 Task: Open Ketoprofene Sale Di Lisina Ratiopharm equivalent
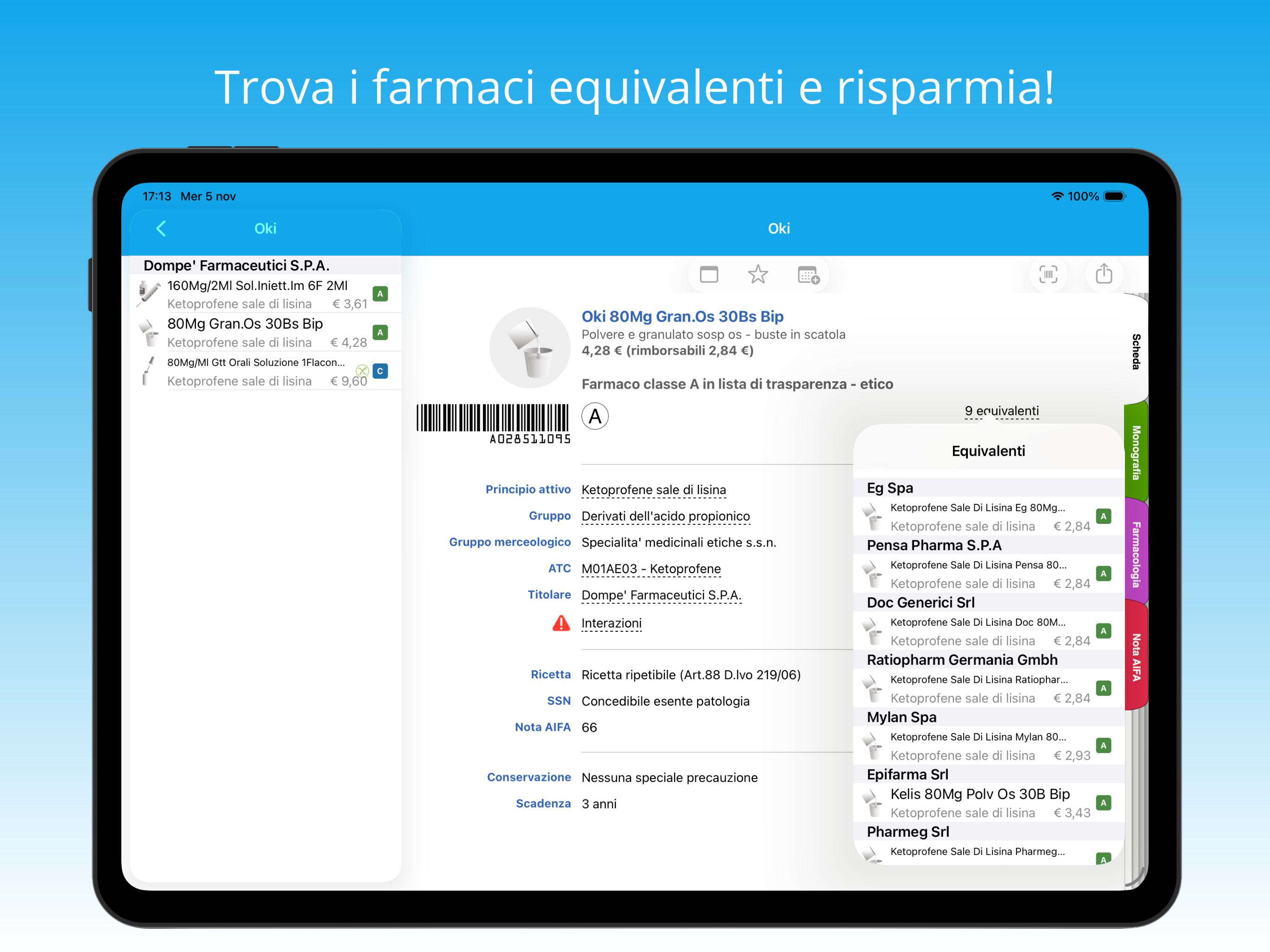(x=988, y=688)
